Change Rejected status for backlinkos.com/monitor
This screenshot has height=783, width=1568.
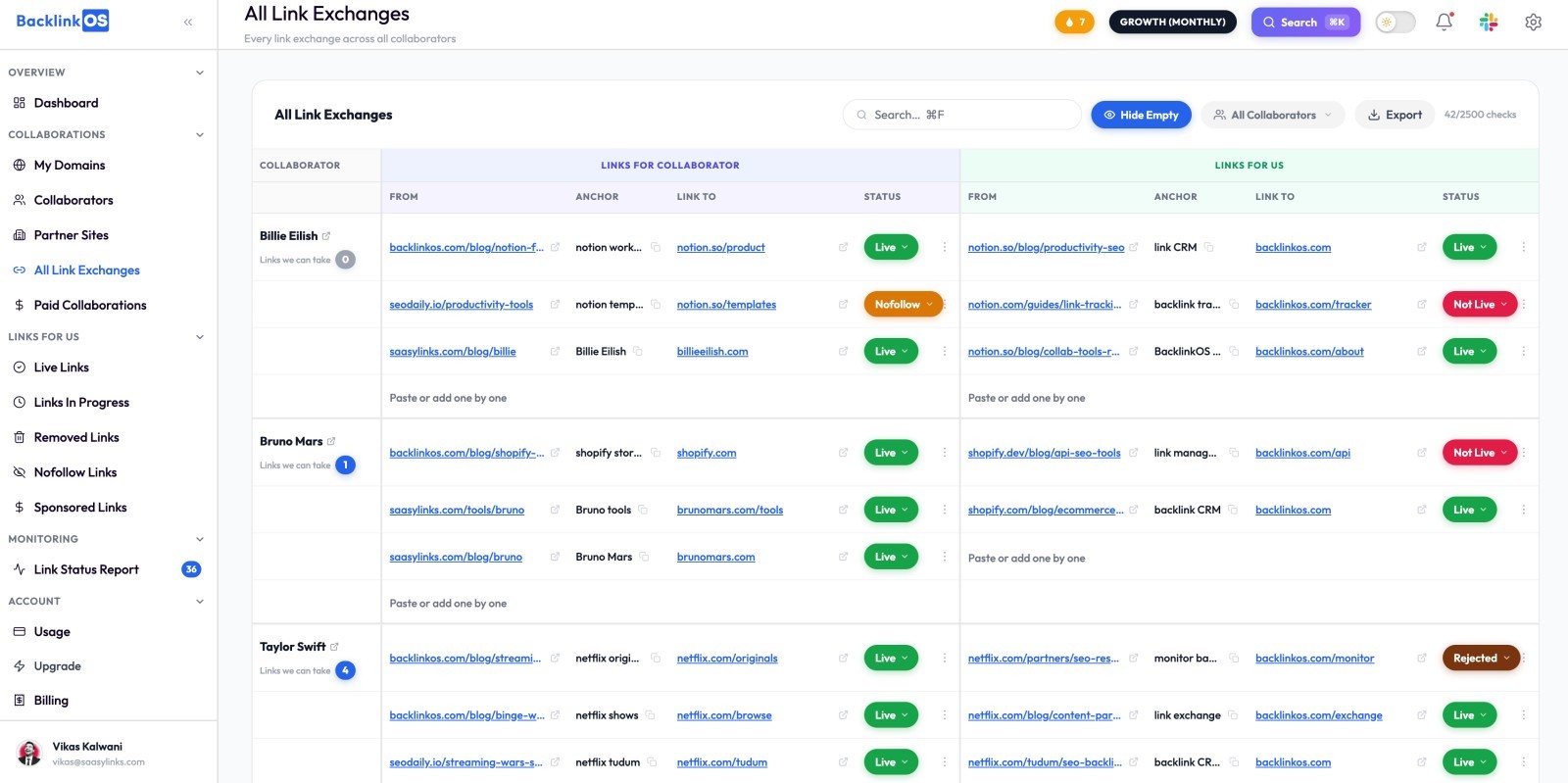pyautogui.click(x=1481, y=659)
